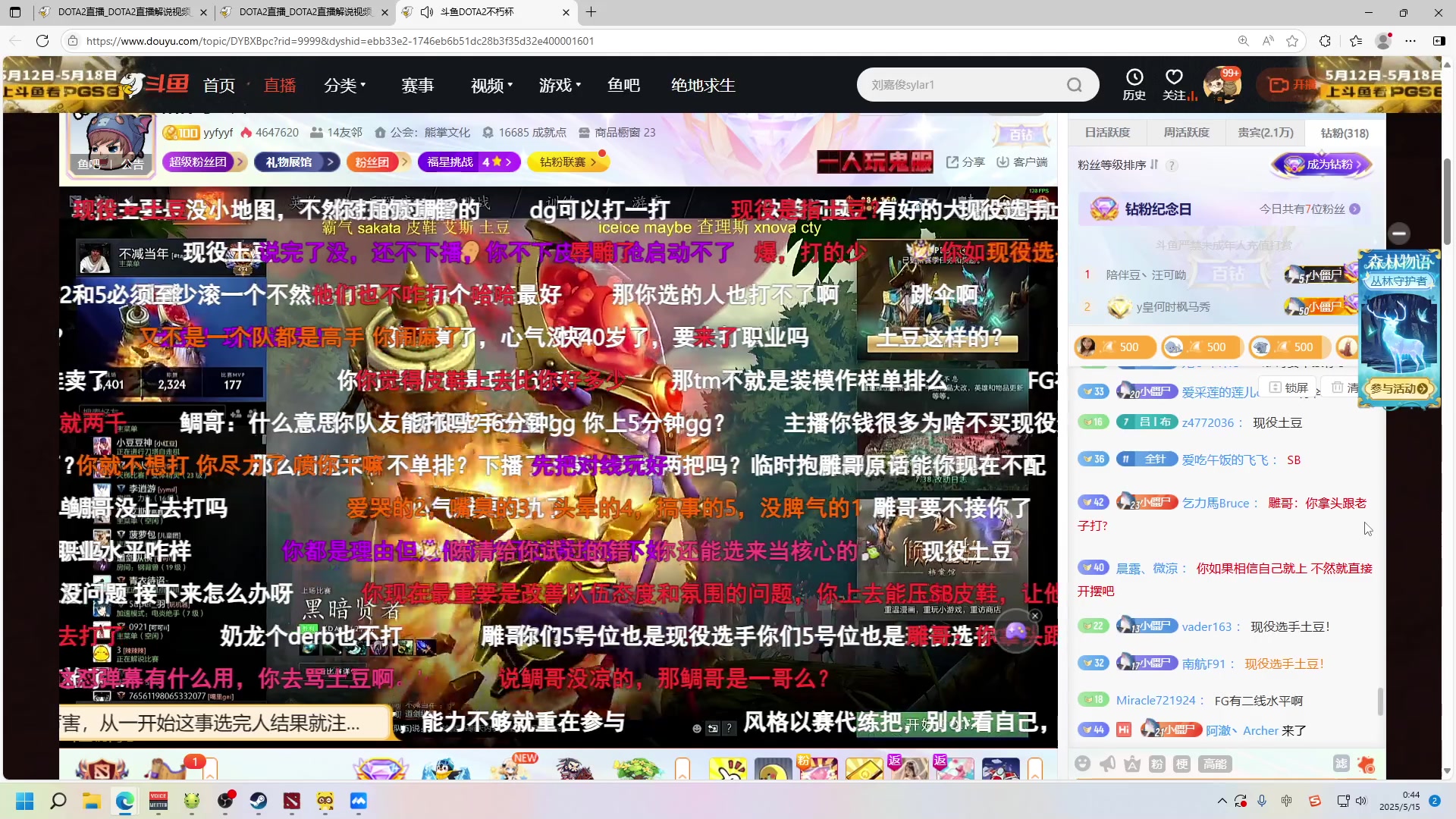Click the green tree gift icon
This screenshot has width=1456, height=819.
click(x=639, y=767)
